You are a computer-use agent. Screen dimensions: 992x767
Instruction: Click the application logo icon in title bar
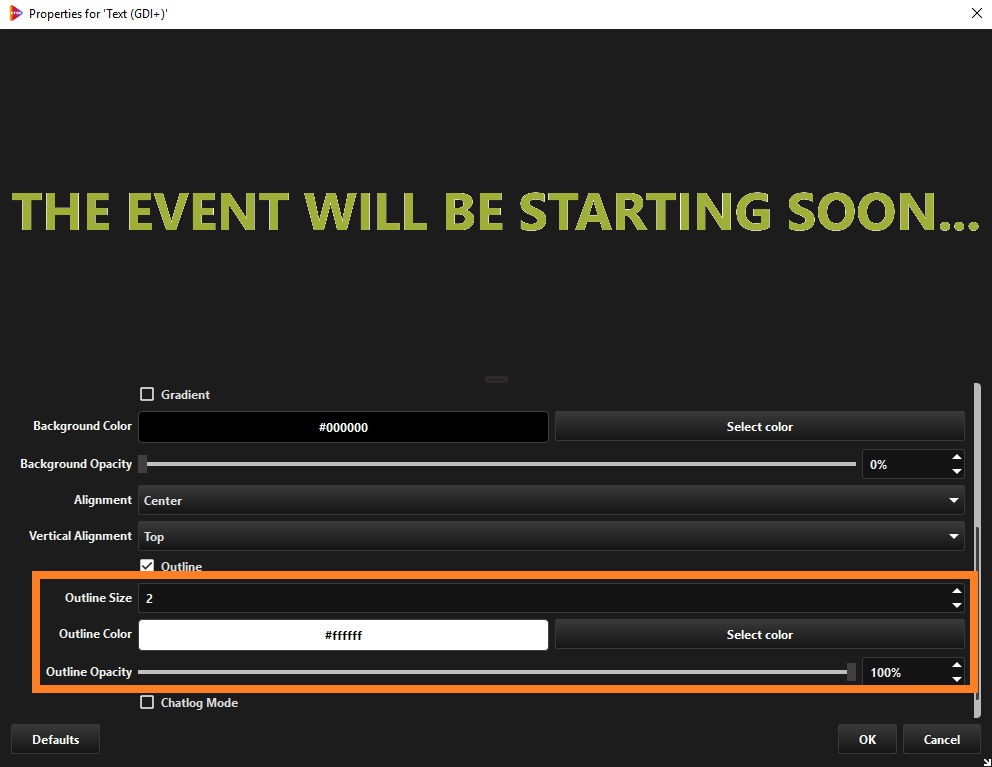[x=15, y=13]
